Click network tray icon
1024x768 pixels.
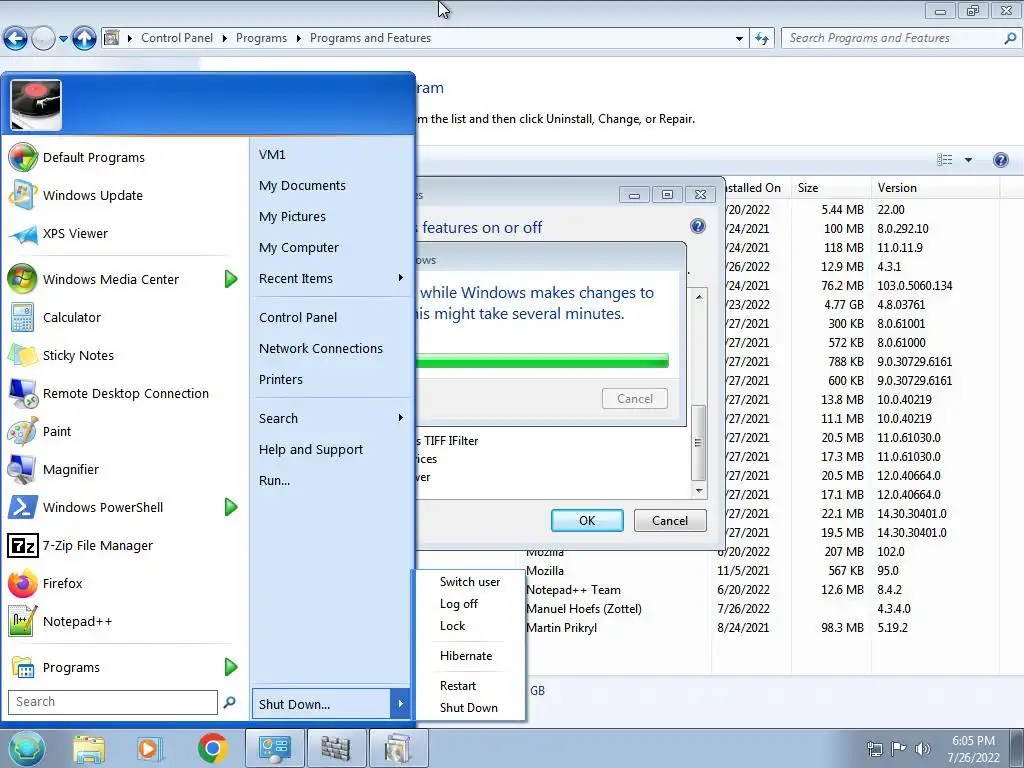tap(874, 749)
